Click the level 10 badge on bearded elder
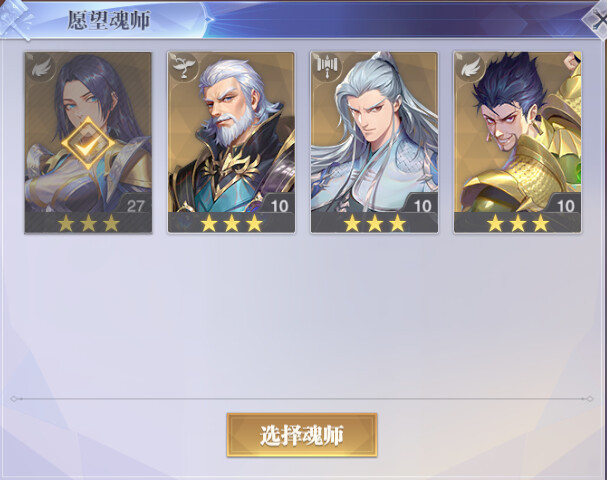Screen dimensions: 607x480 (279, 206)
